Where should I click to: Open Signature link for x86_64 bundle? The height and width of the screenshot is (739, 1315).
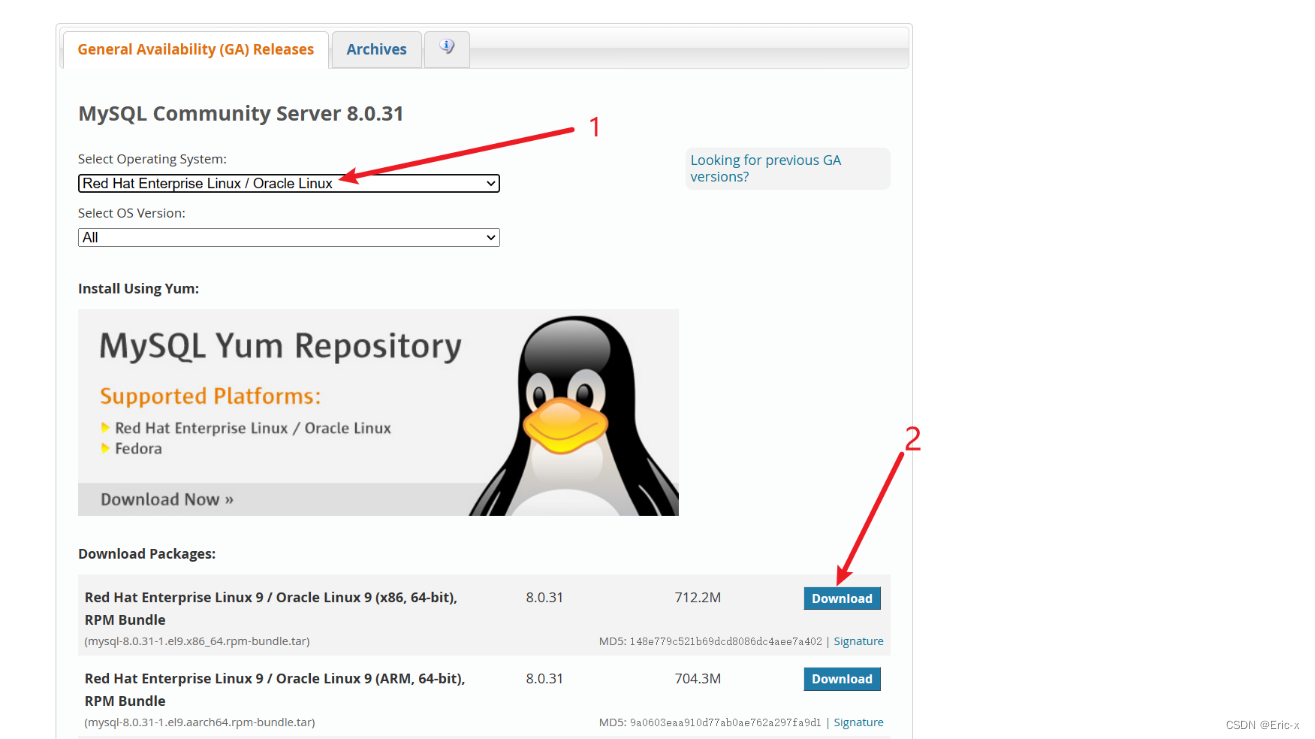[x=859, y=641]
